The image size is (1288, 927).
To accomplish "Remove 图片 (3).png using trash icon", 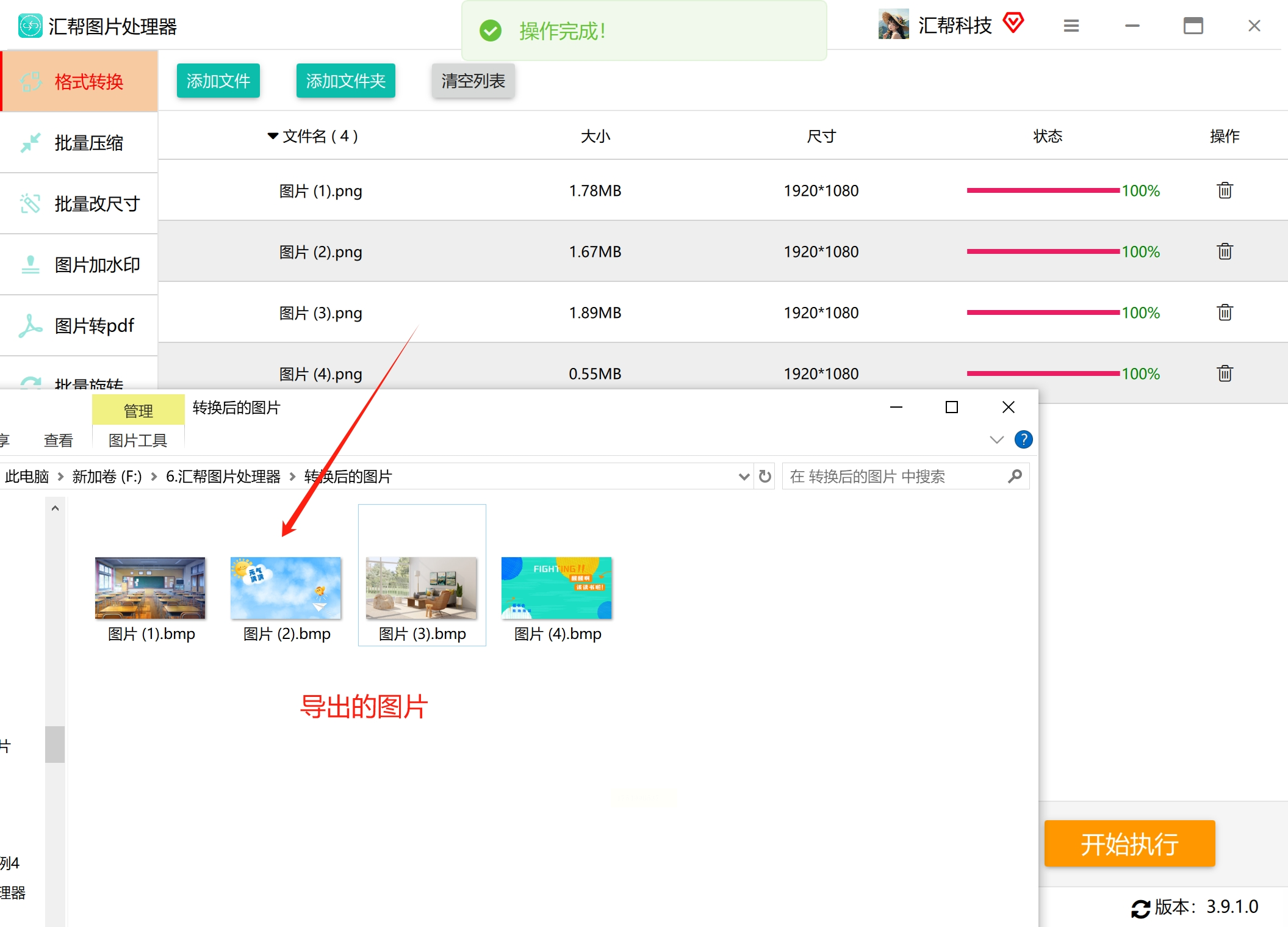I will (1225, 312).
